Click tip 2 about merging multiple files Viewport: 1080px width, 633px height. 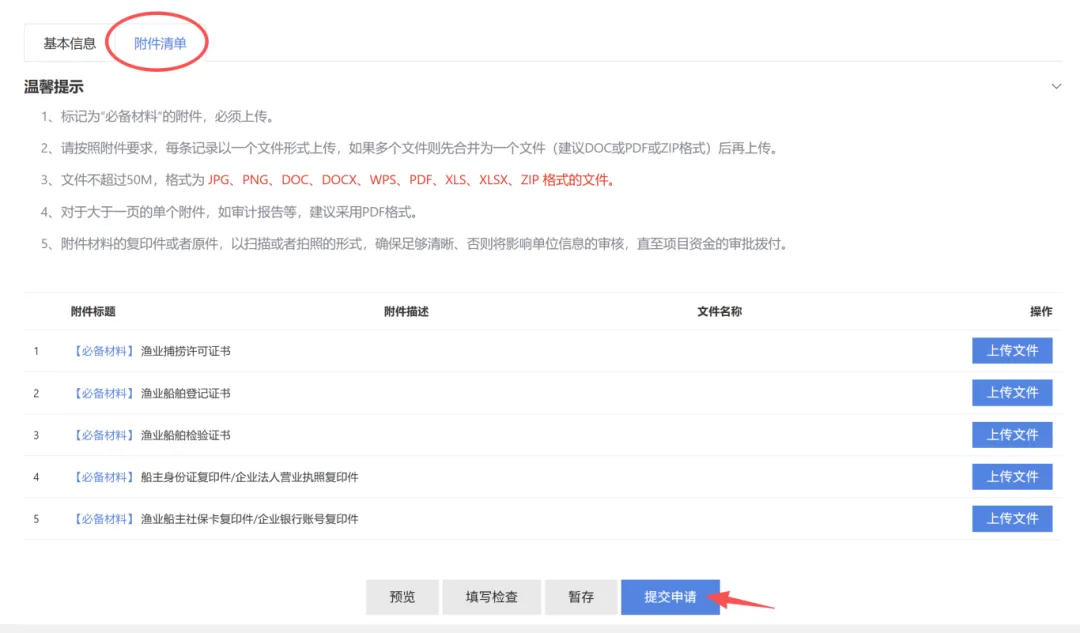pyautogui.click(x=411, y=148)
